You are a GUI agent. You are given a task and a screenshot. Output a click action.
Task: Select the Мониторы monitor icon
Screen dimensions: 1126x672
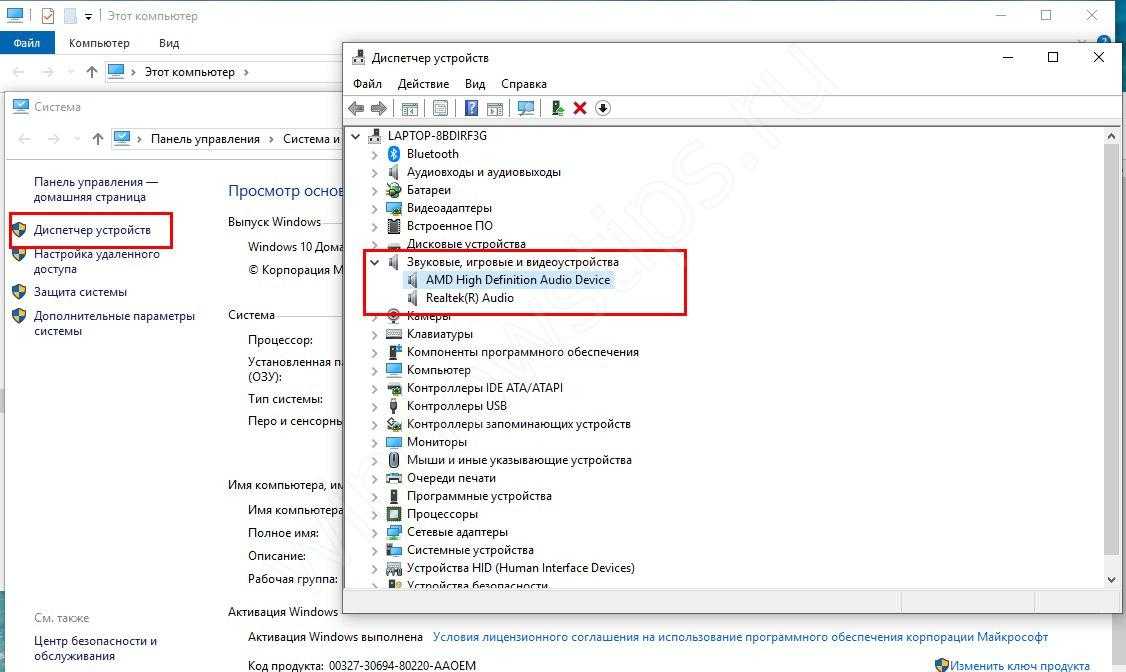tap(394, 442)
